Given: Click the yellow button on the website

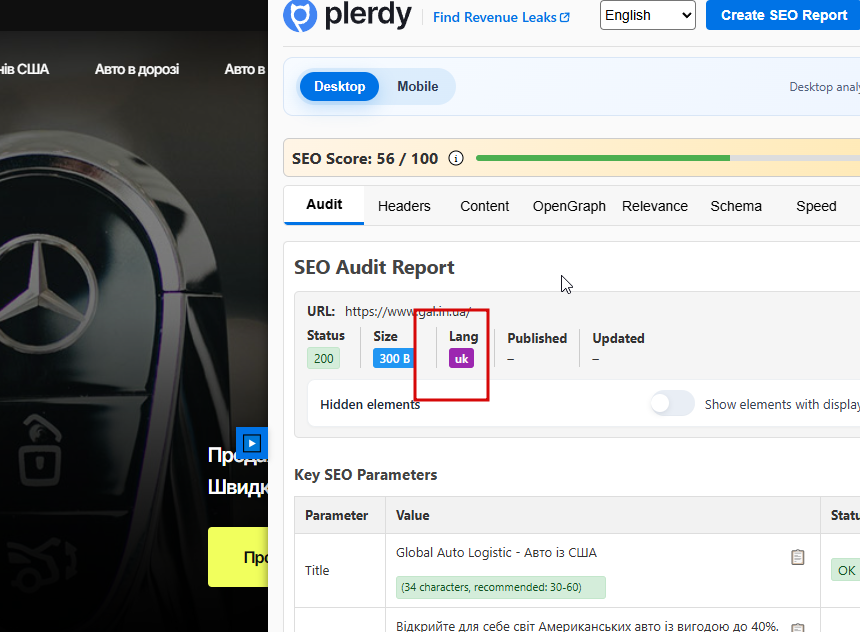Looking at the screenshot, I should click(x=238, y=557).
